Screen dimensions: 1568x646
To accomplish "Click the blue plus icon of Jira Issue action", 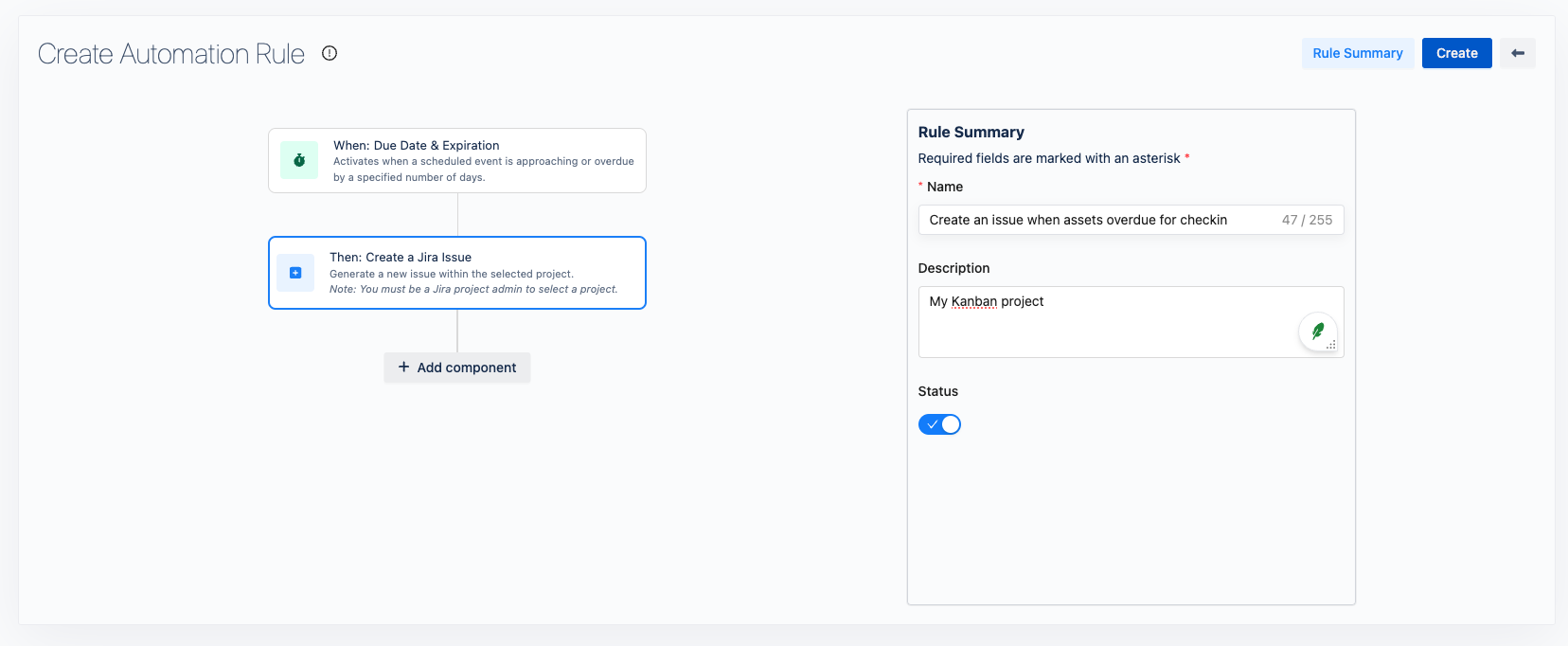I will click(x=295, y=273).
